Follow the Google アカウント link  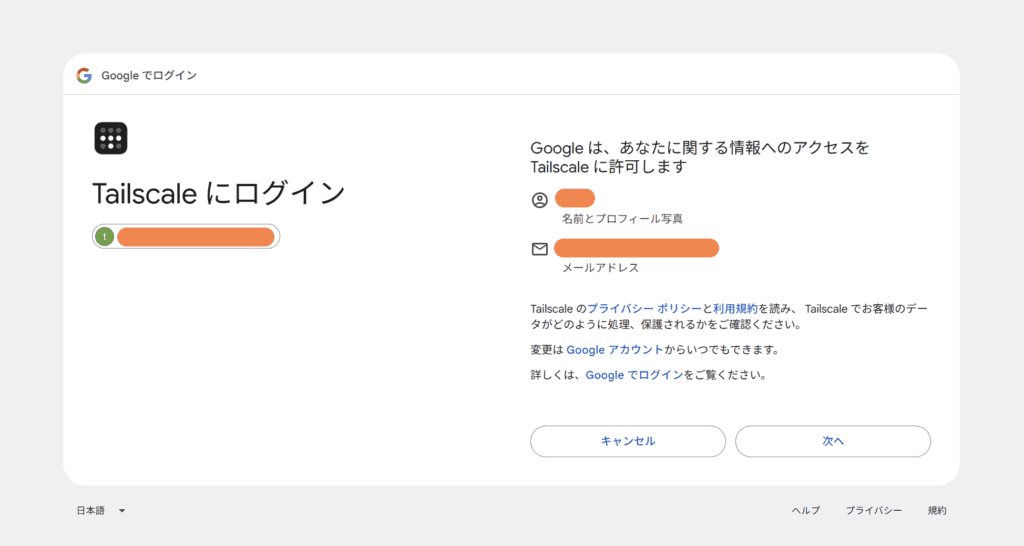coord(614,350)
